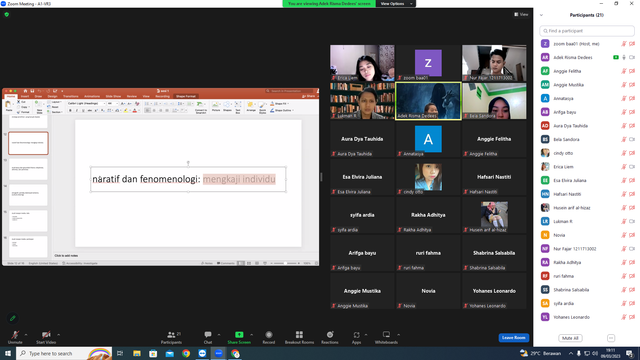Click Find a participant search field
Screen dimensions: 640x360
(x=587, y=31)
